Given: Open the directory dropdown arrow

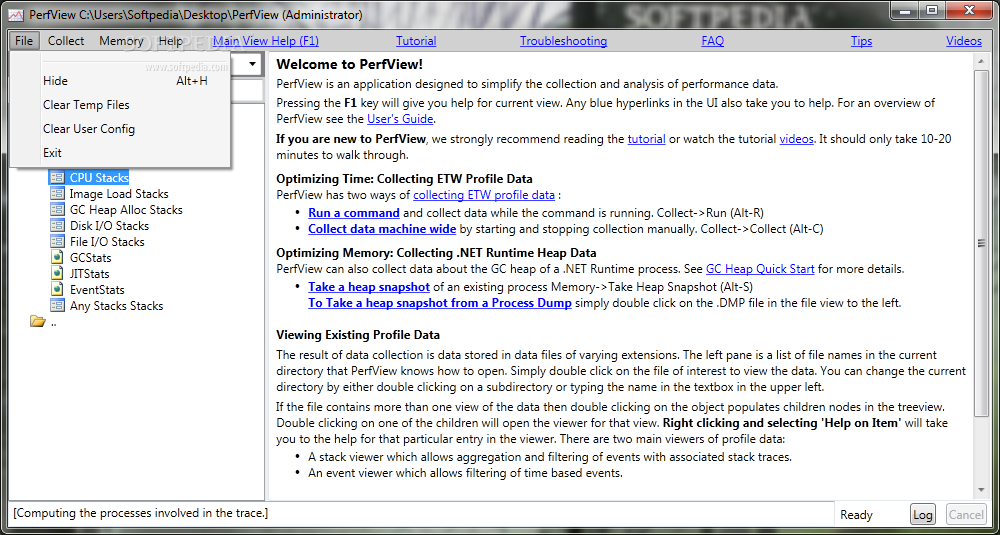Looking at the screenshot, I should tap(253, 64).
